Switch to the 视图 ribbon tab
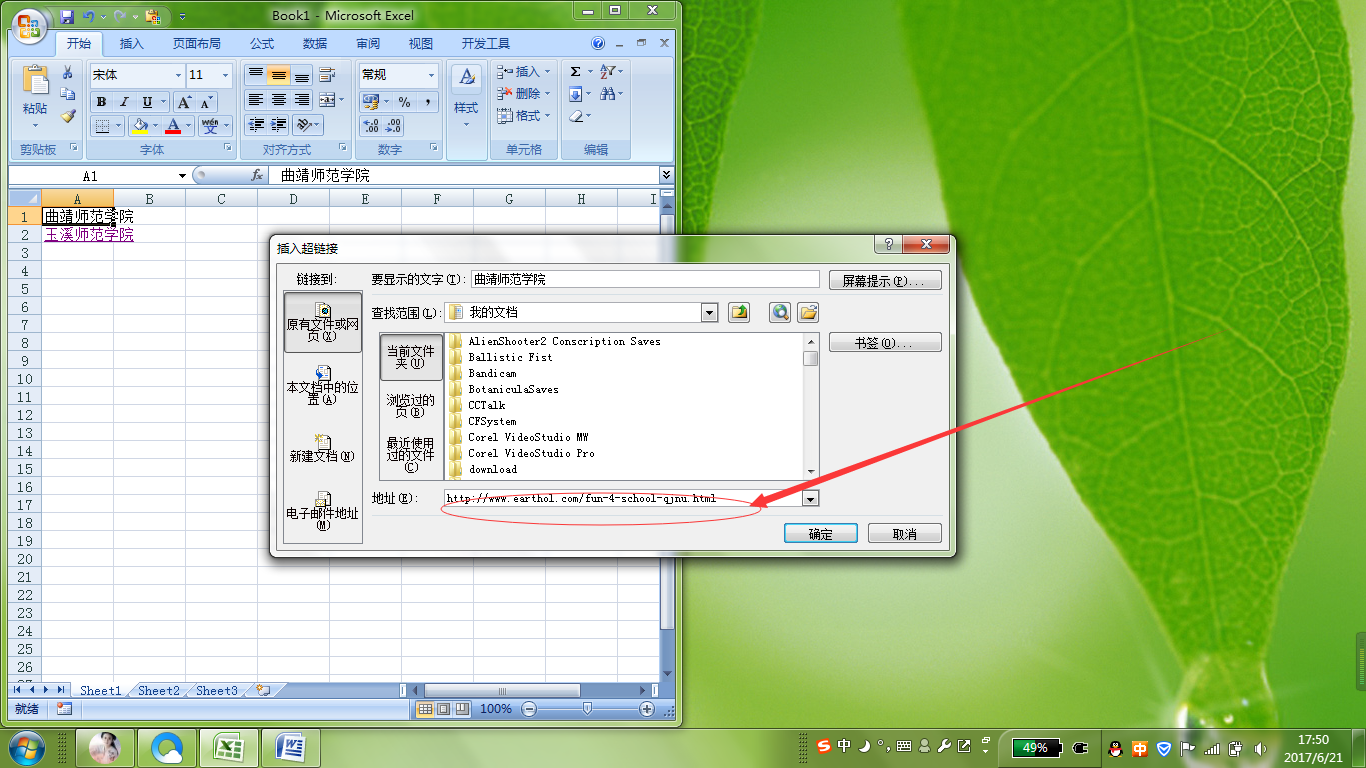Image resolution: width=1366 pixels, height=768 pixels. 421,44
